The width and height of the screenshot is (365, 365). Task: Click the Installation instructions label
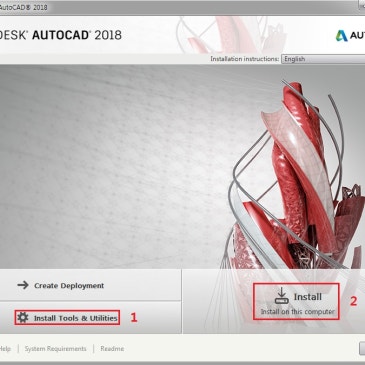point(245,59)
